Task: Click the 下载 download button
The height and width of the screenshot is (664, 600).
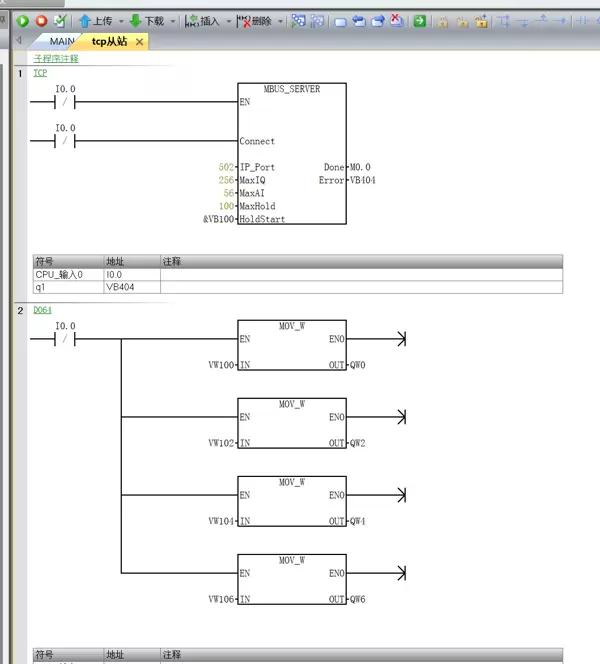Action: (146, 20)
